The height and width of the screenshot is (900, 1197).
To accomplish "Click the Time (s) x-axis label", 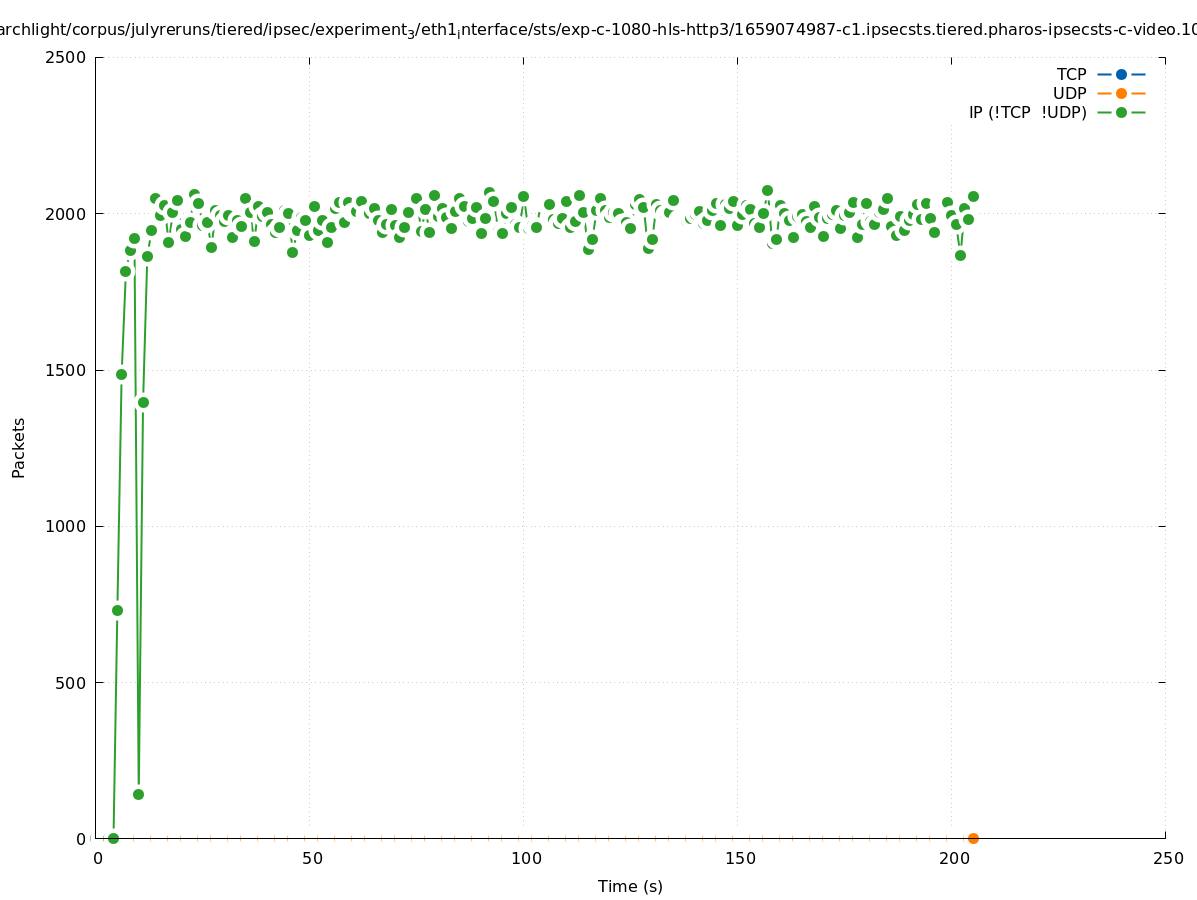I will tap(630, 886).
